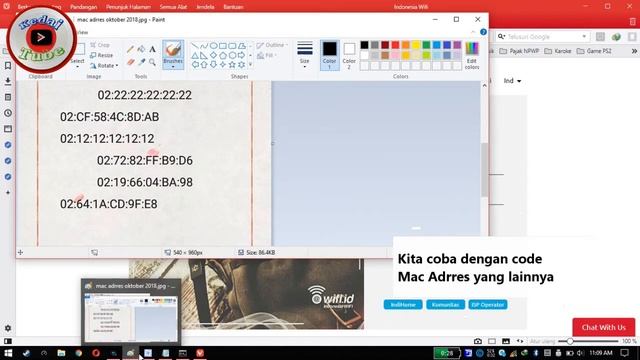
Task: Open the Penunjuk Halaman menu
Action: [x=128, y=7]
